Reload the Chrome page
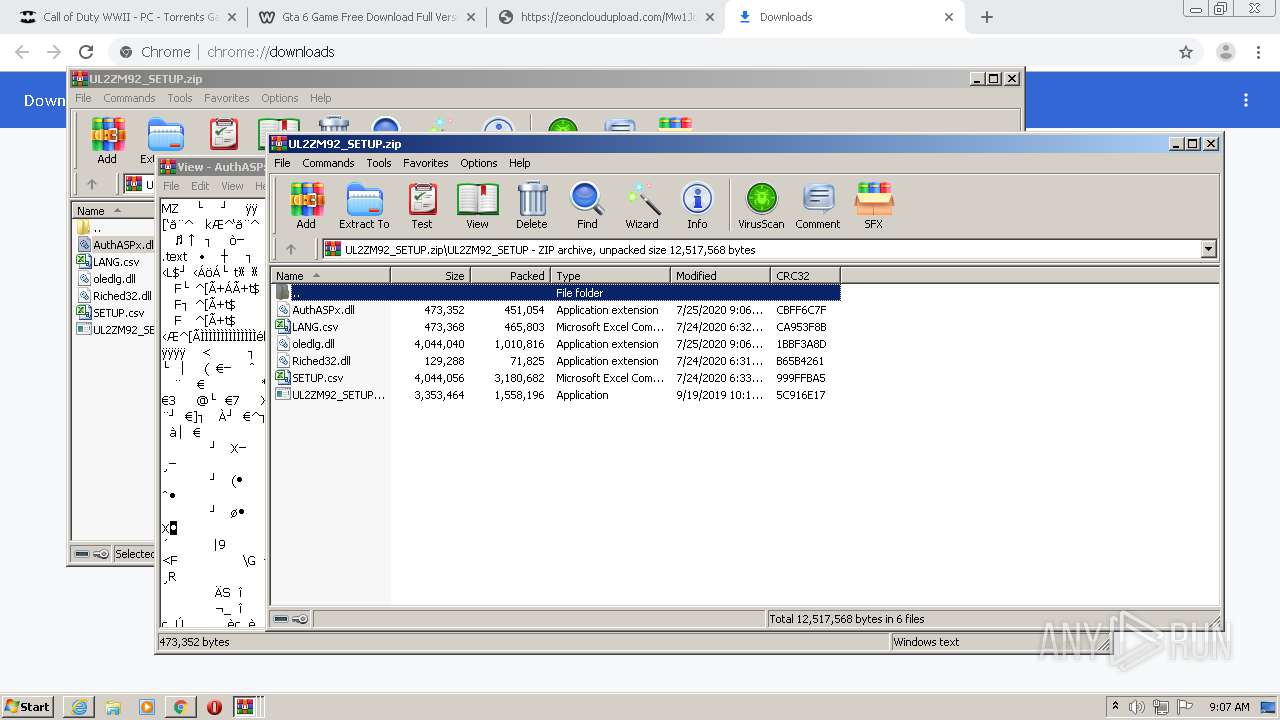1280x720 pixels. click(x=86, y=52)
